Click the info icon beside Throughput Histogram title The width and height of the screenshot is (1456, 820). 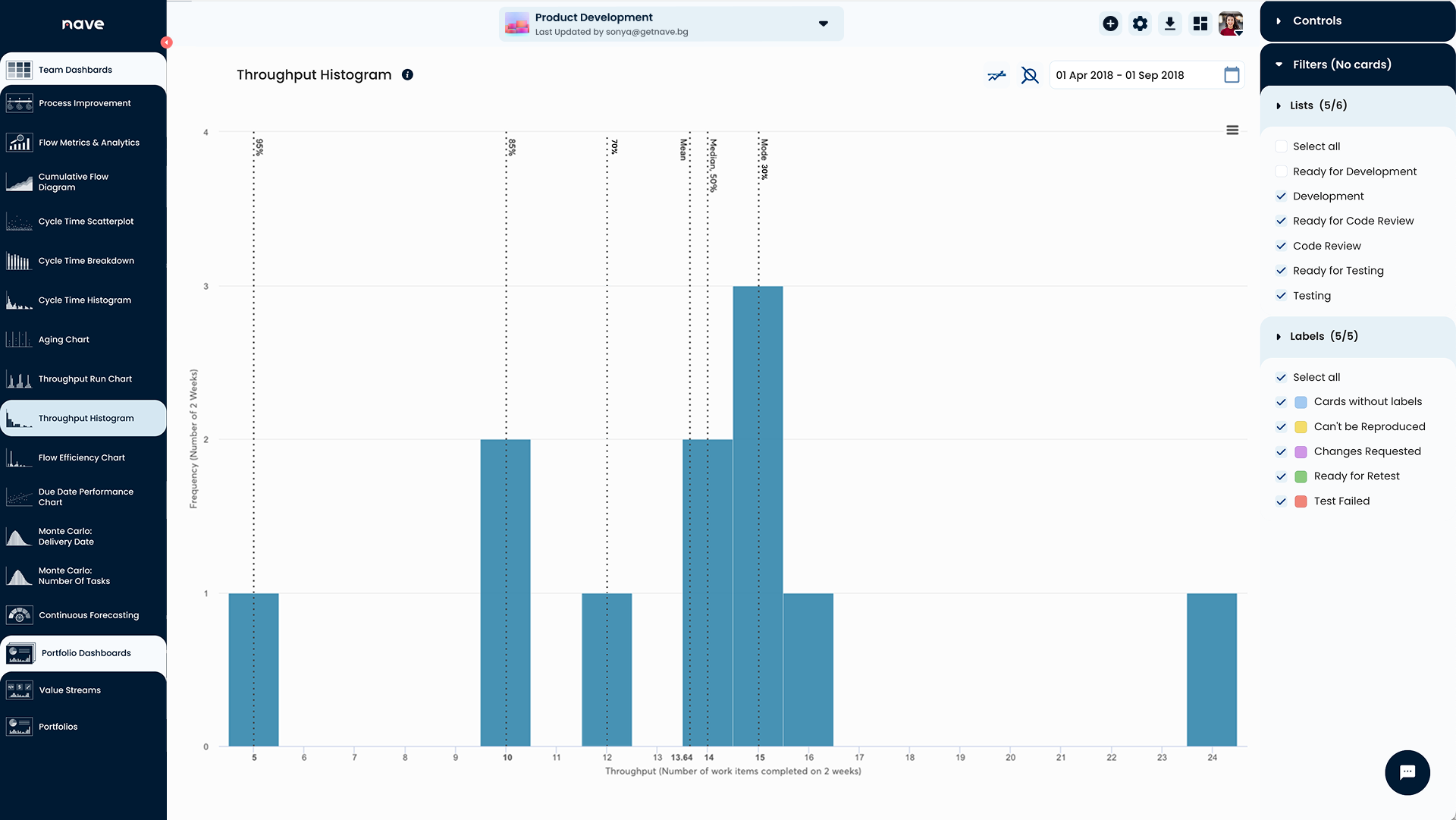tap(407, 74)
